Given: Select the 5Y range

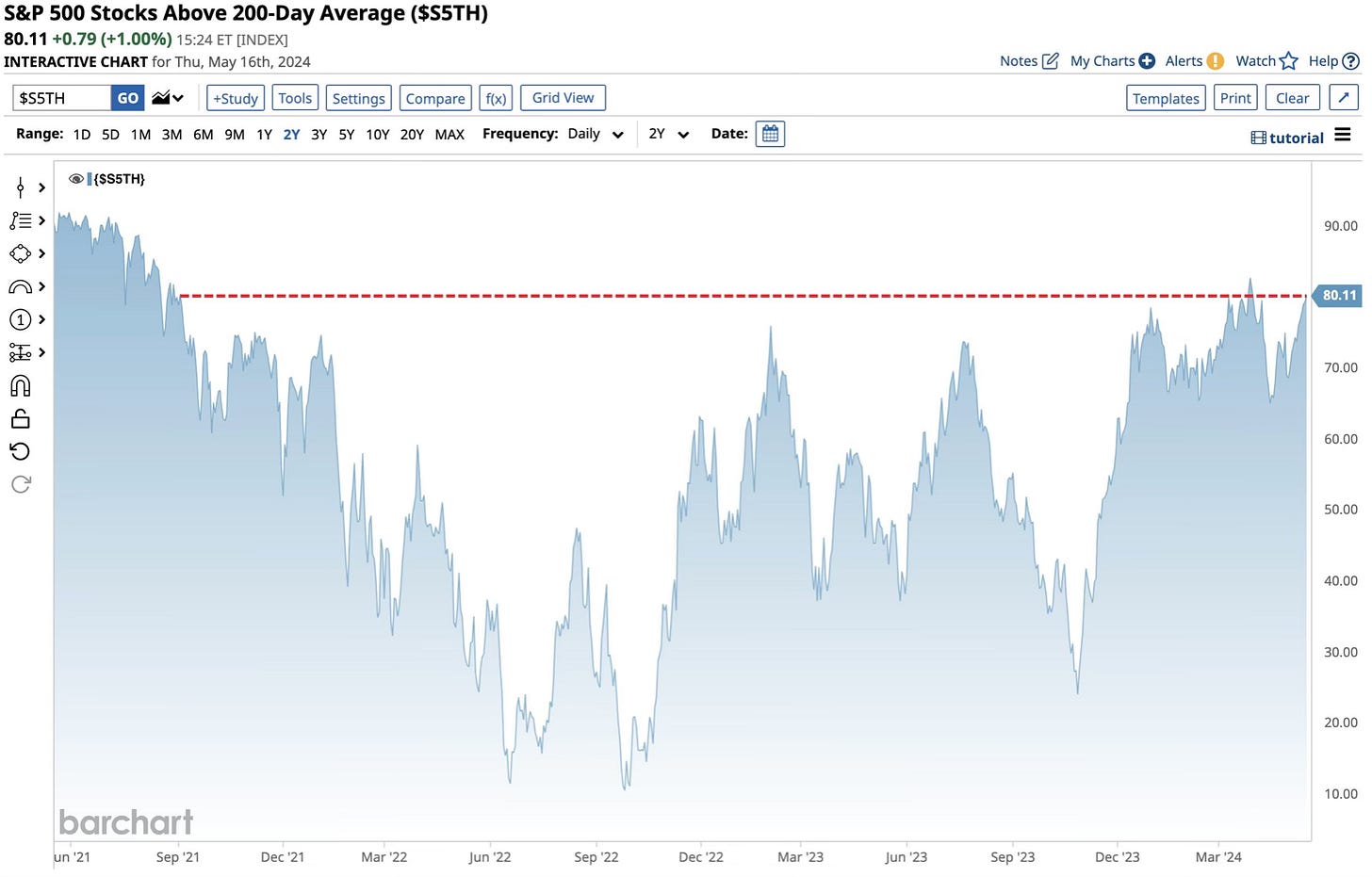Looking at the screenshot, I should (347, 135).
